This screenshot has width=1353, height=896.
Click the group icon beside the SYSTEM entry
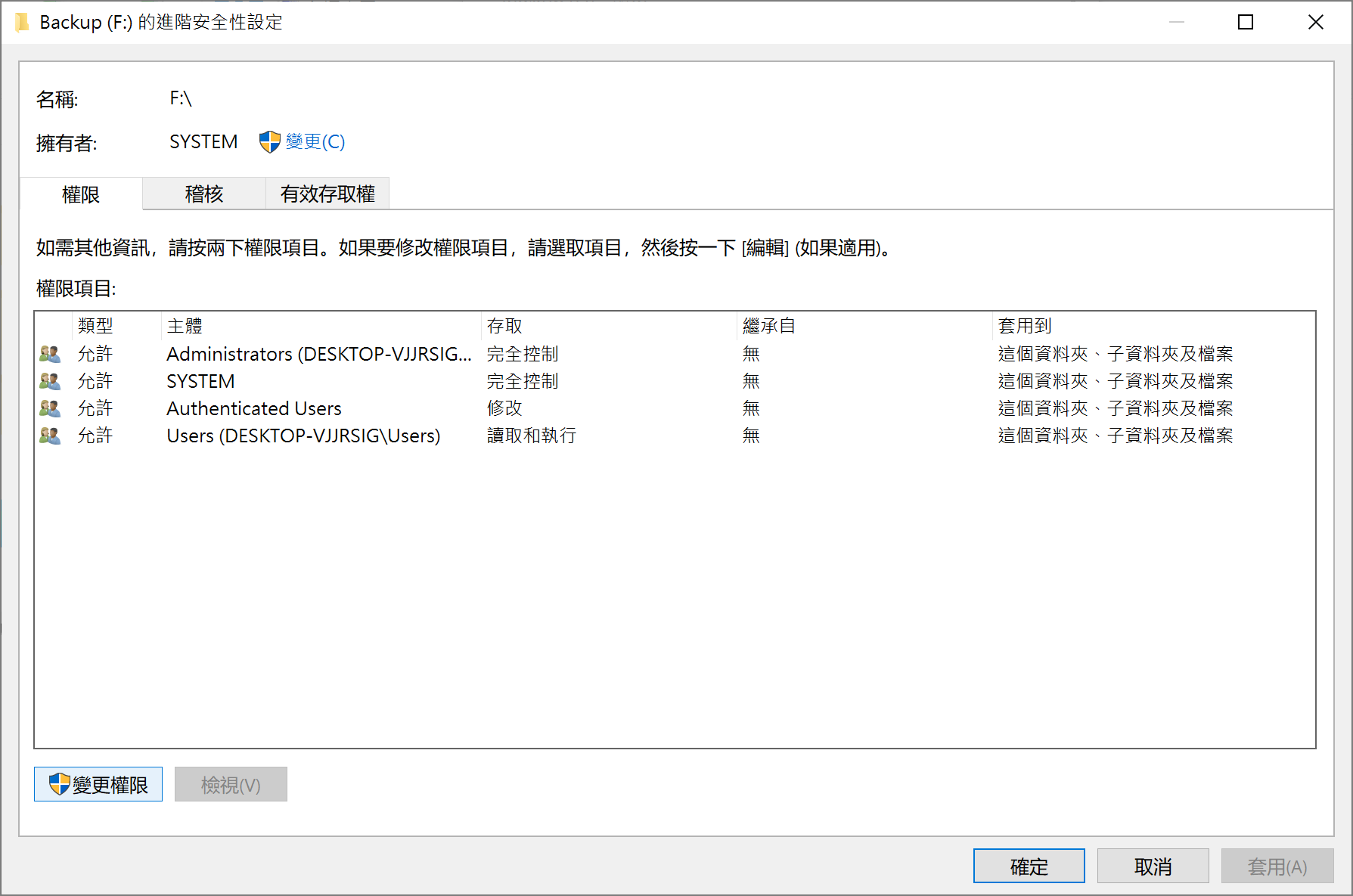point(50,381)
